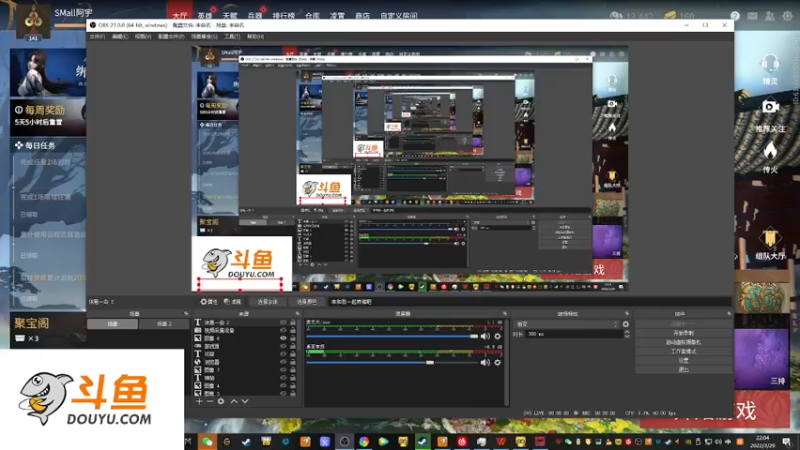Click the 传火 flame icon in the game
Viewport: 800px width, 450px height.
[770, 151]
